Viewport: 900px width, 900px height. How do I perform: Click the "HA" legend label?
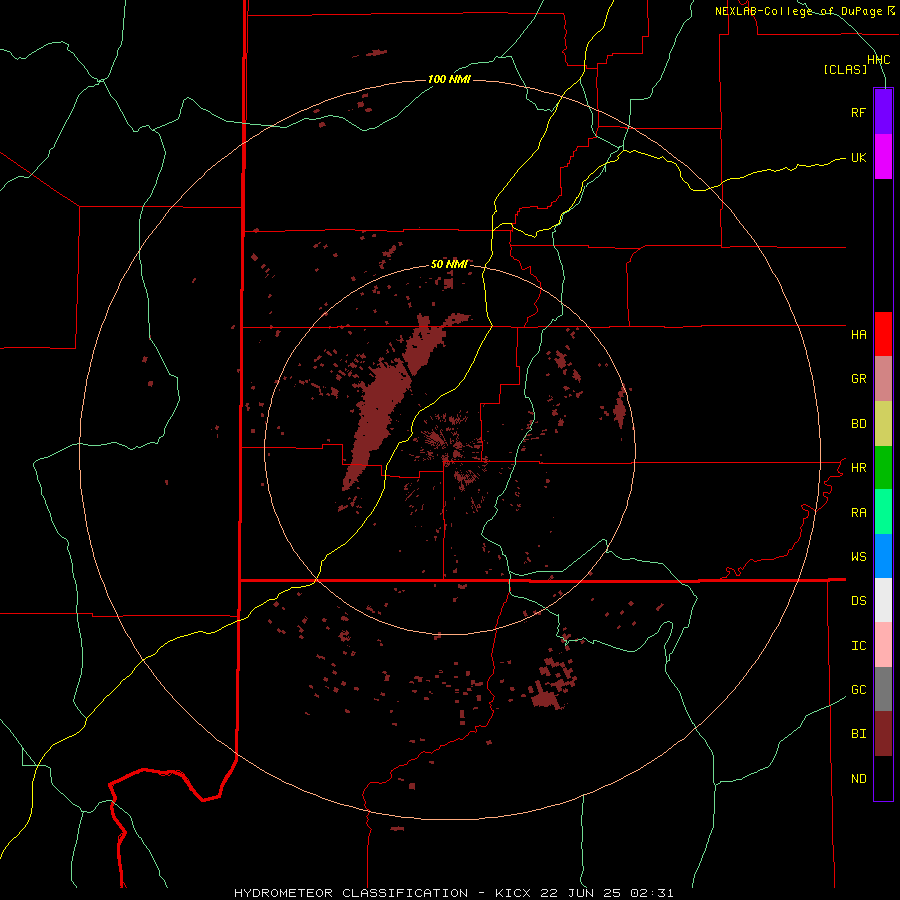[x=858, y=335]
